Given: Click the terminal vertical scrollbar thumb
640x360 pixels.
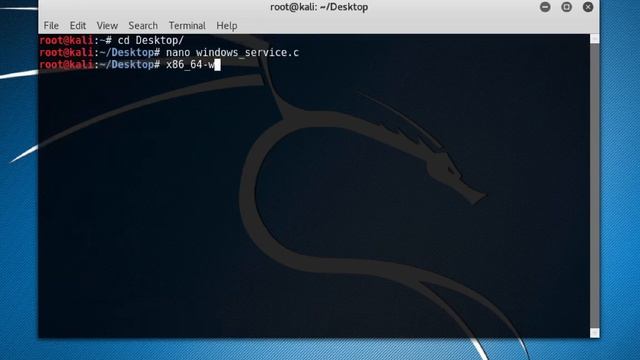Looking at the screenshot, I should [595, 186].
